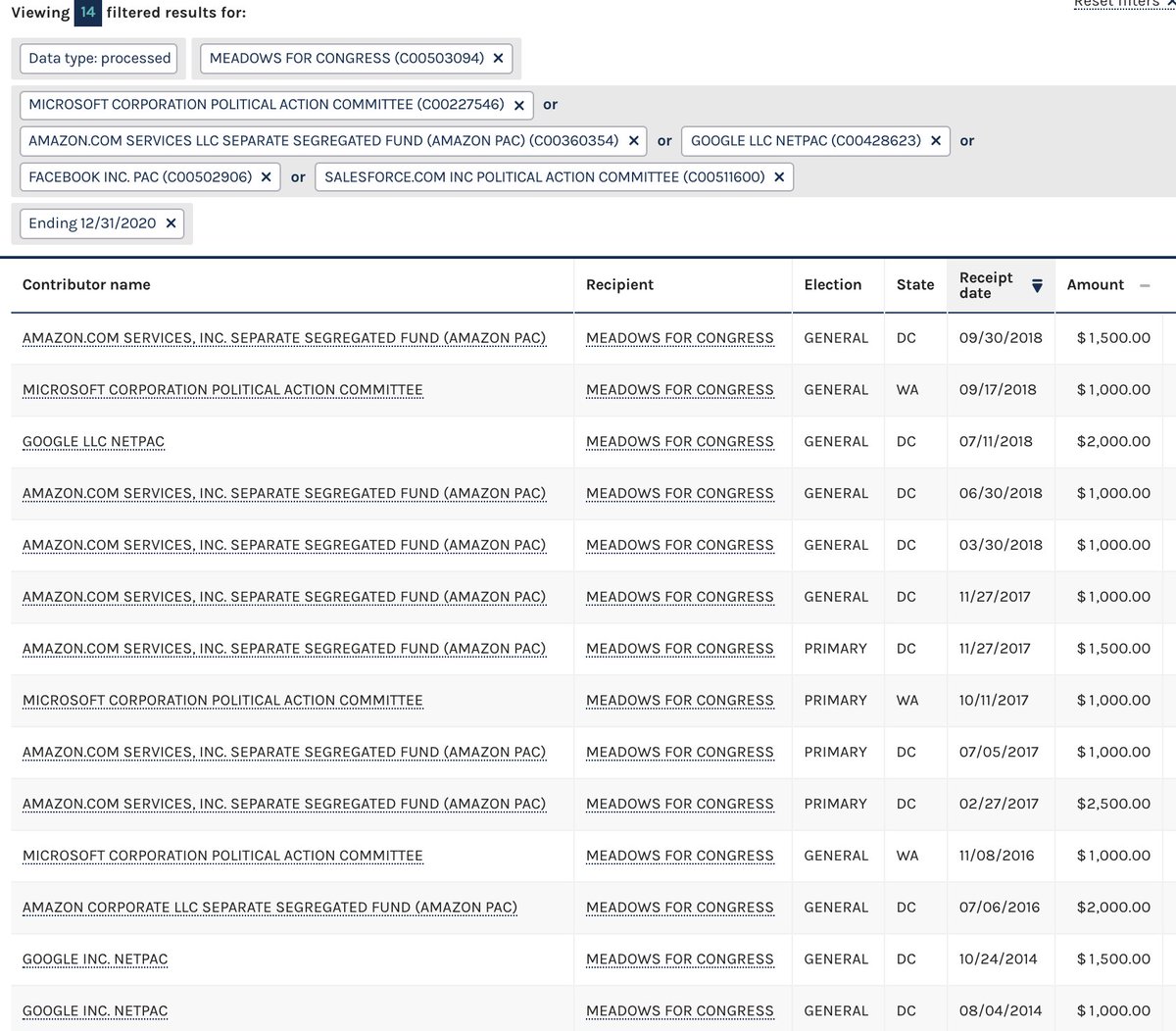Viewport: 1176px width, 1031px height.
Task: Open Meadows for Congress recipient in 09/30/2018 row
Action: tap(680, 338)
